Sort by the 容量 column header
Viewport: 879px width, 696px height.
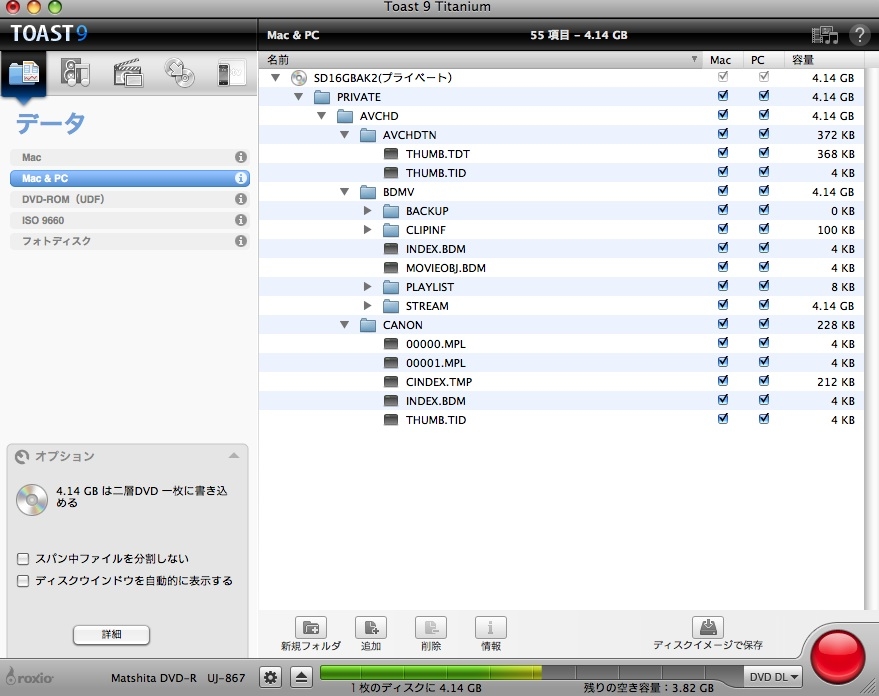click(x=824, y=59)
